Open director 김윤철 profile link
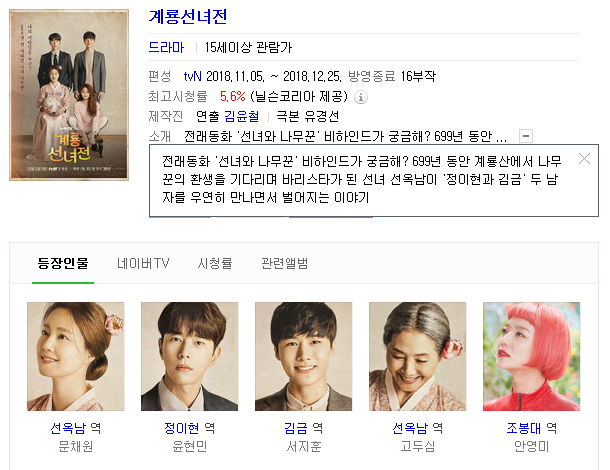Viewport: 610px width, 470px height. click(x=242, y=116)
